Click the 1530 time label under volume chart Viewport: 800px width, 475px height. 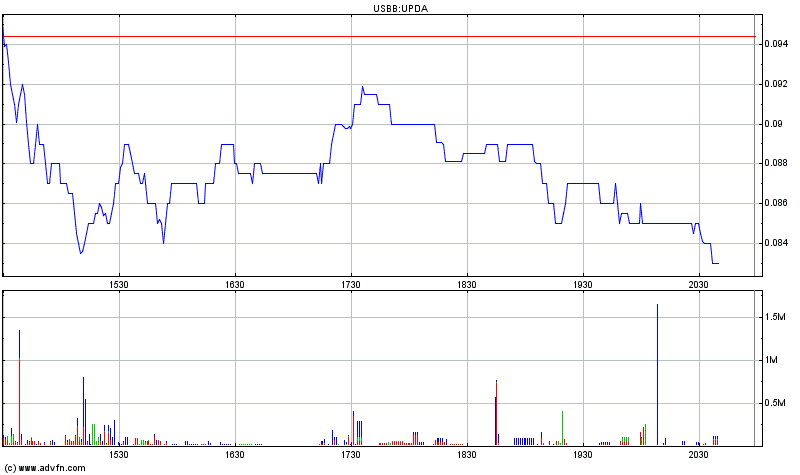[119, 455]
